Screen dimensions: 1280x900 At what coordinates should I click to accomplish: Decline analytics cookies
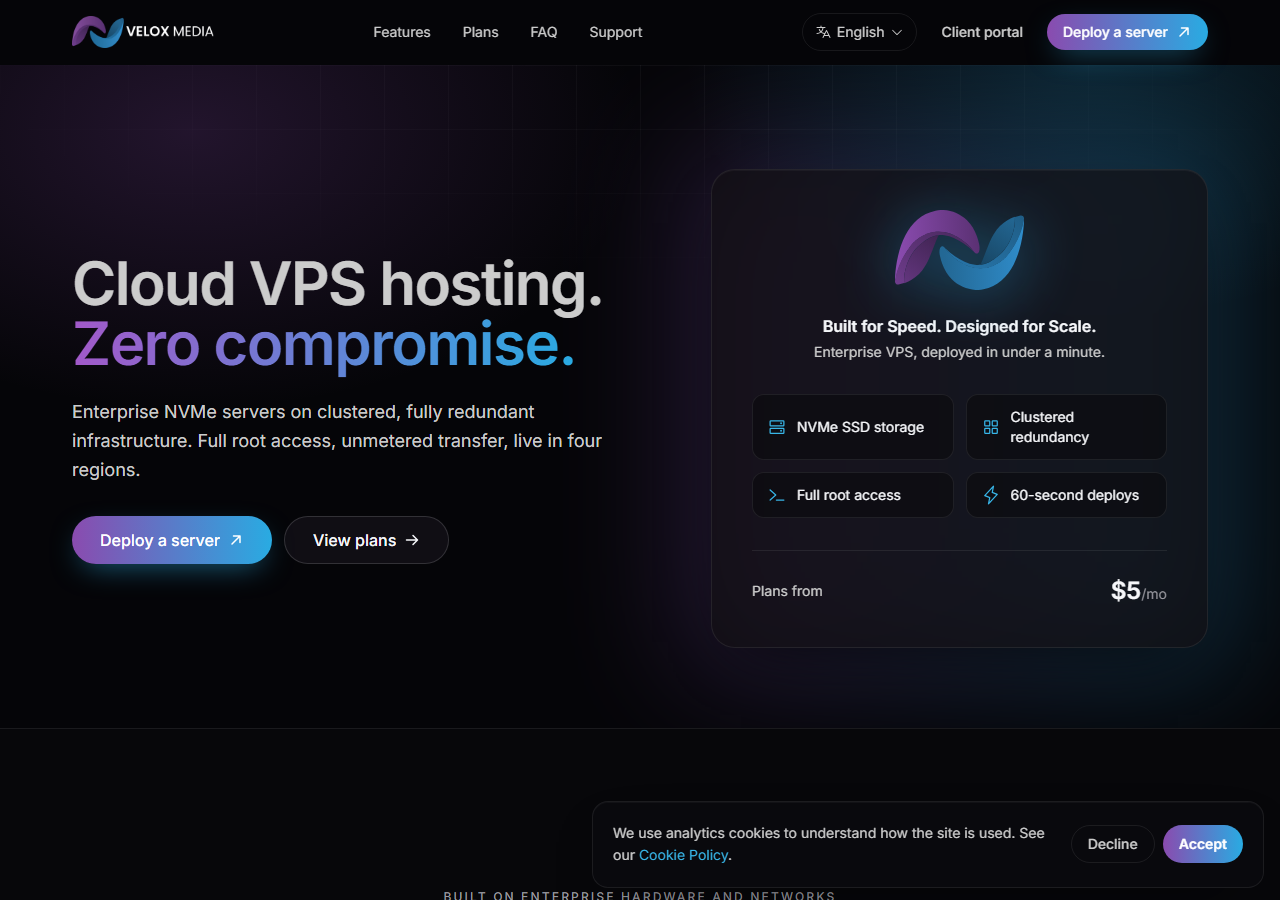coord(1113,844)
